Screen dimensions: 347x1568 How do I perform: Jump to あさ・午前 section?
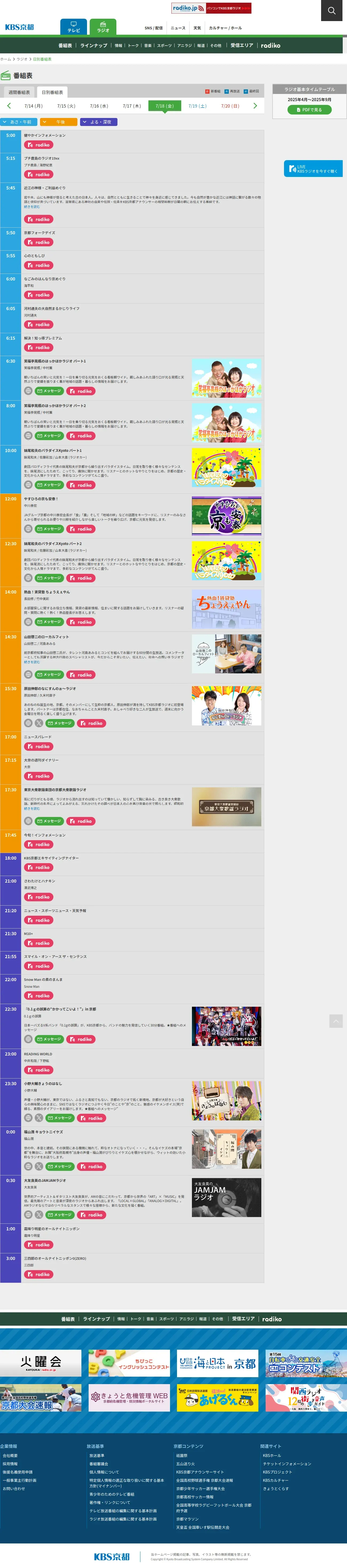point(19,122)
